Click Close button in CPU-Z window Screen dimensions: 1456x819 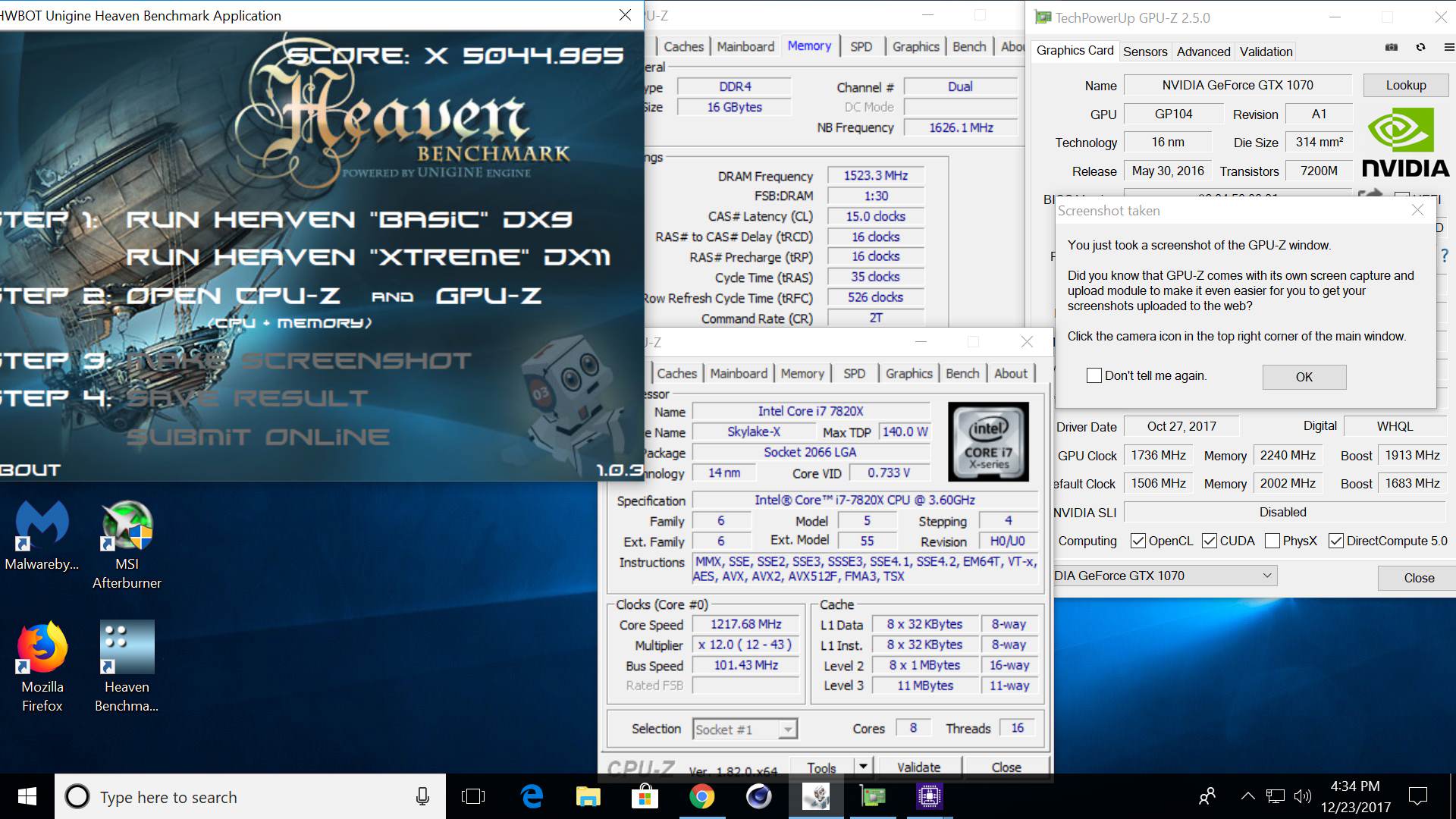(x=1006, y=767)
